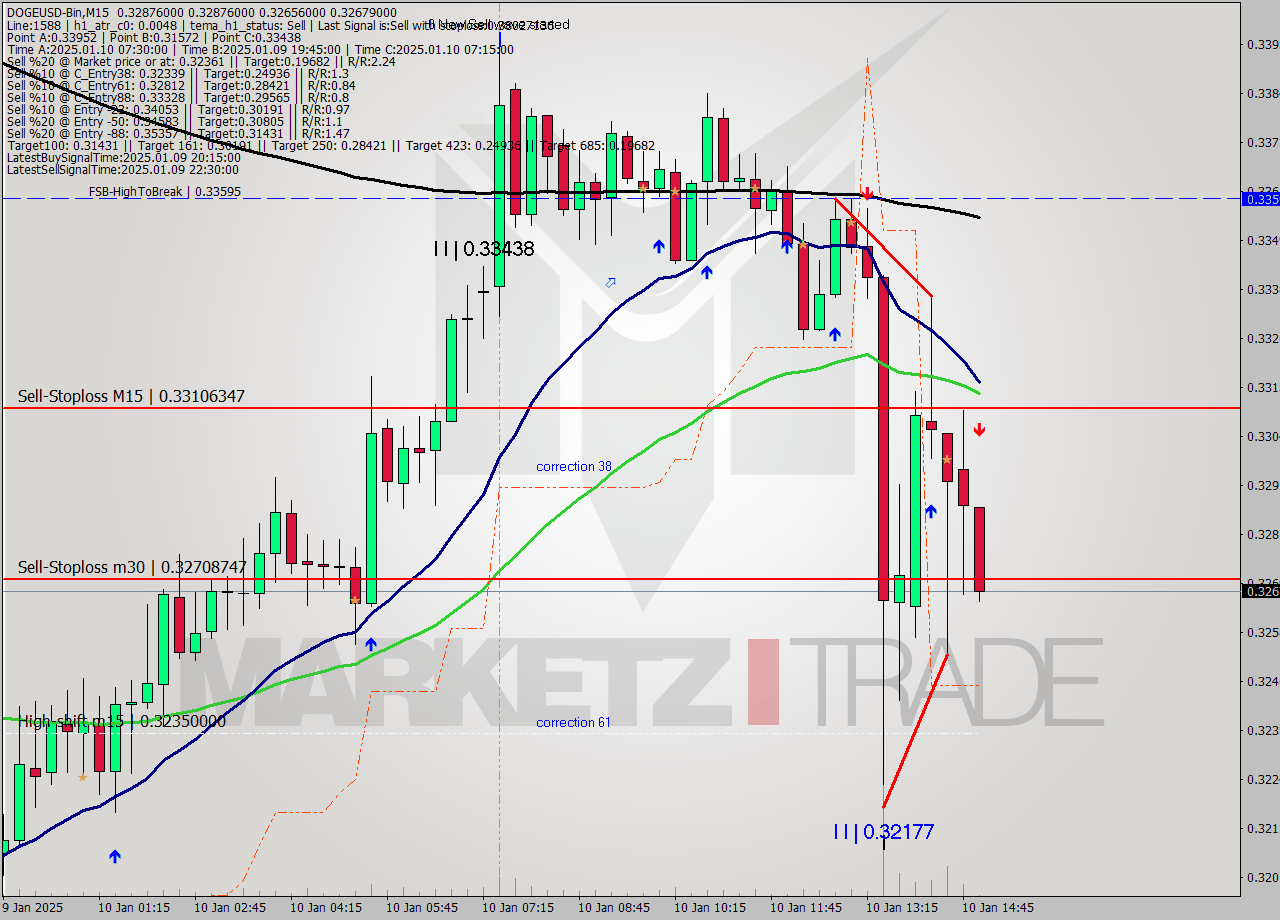Click the blue 0.335 price tag on the axis
The width and height of the screenshot is (1280, 920).
[x=1260, y=199]
